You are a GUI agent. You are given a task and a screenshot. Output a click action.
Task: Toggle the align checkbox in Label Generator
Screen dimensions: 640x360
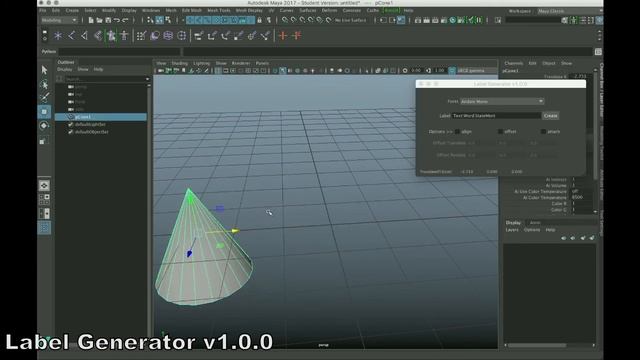pyautogui.click(x=458, y=131)
